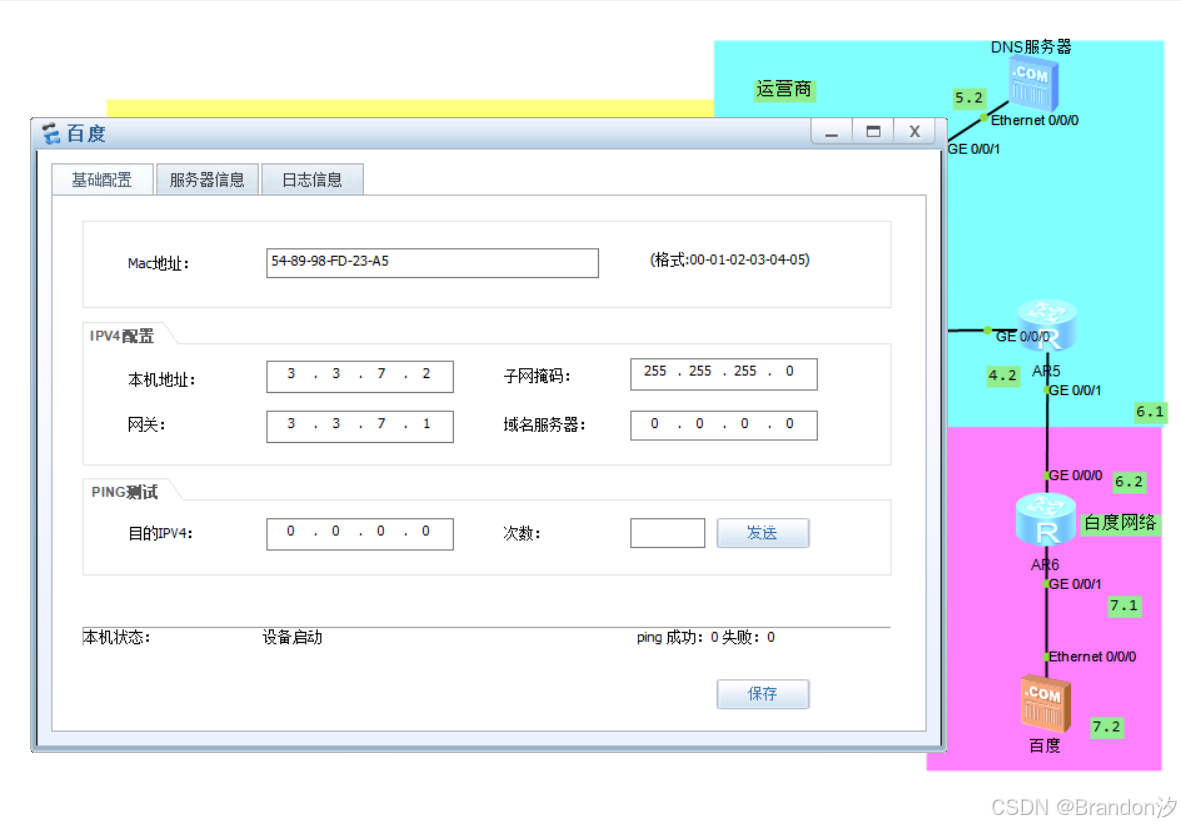Viewport: 1181px width, 827px height.
Task: Click the 百度 server icon in topology
Action: tap(1045, 705)
